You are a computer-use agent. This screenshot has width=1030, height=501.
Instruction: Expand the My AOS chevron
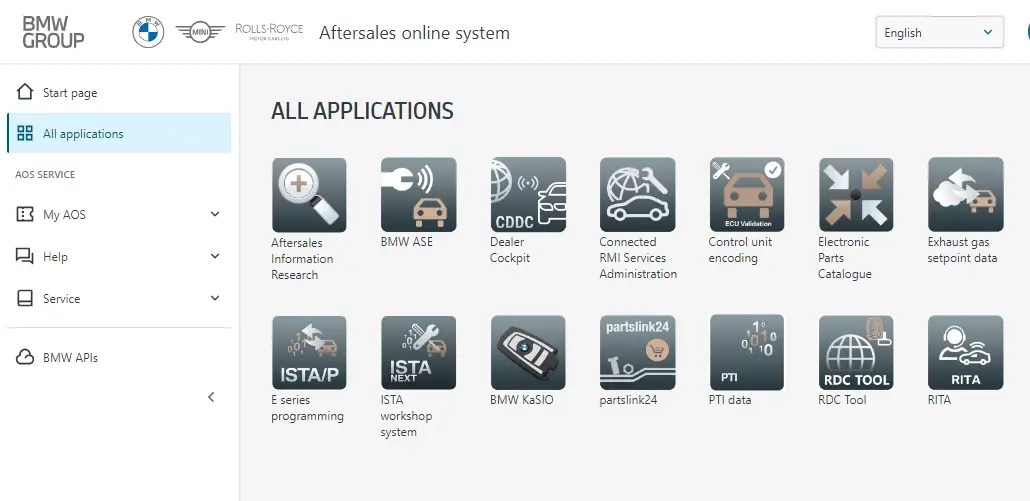point(215,214)
